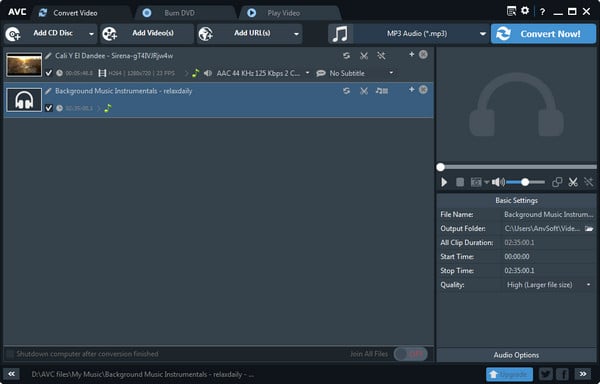Open the clip scissors for Cali Y El Dandee

[x=364, y=56]
